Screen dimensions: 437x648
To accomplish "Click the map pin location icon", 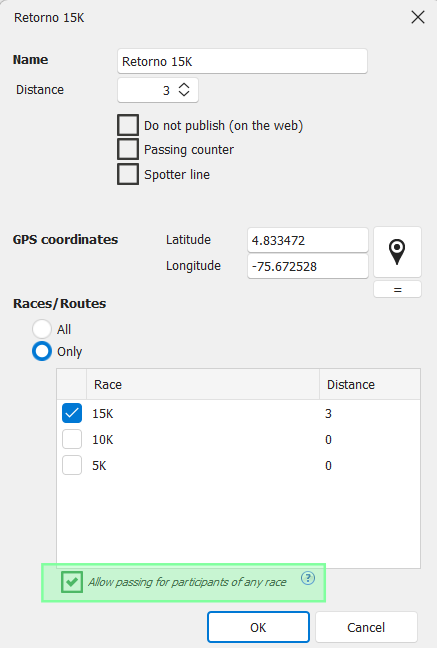I will coord(397,252).
